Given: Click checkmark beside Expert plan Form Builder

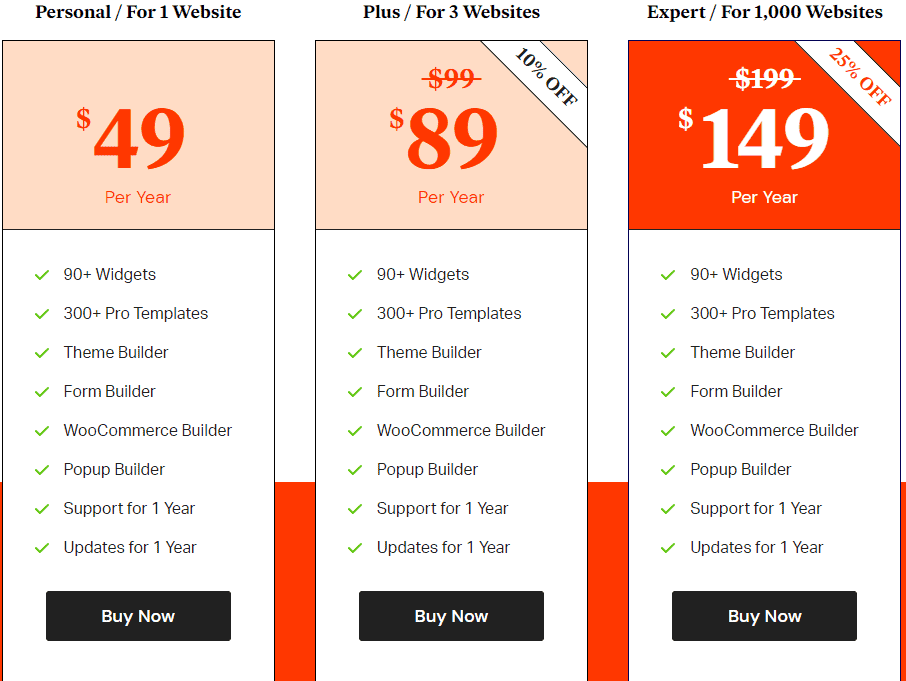Looking at the screenshot, I should [x=668, y=392].
